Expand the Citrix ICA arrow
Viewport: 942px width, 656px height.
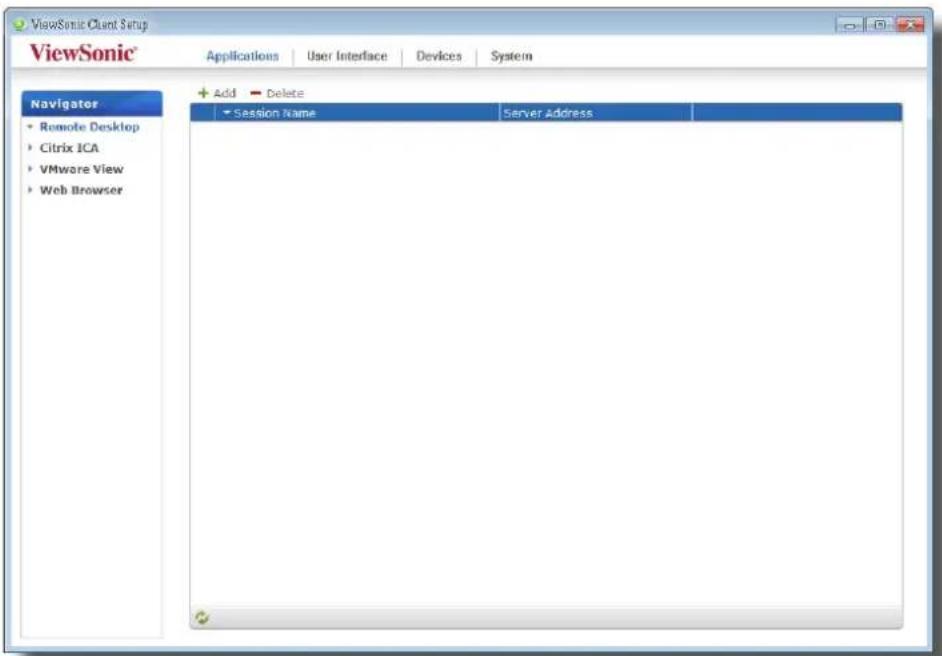[x=29, y=148]
